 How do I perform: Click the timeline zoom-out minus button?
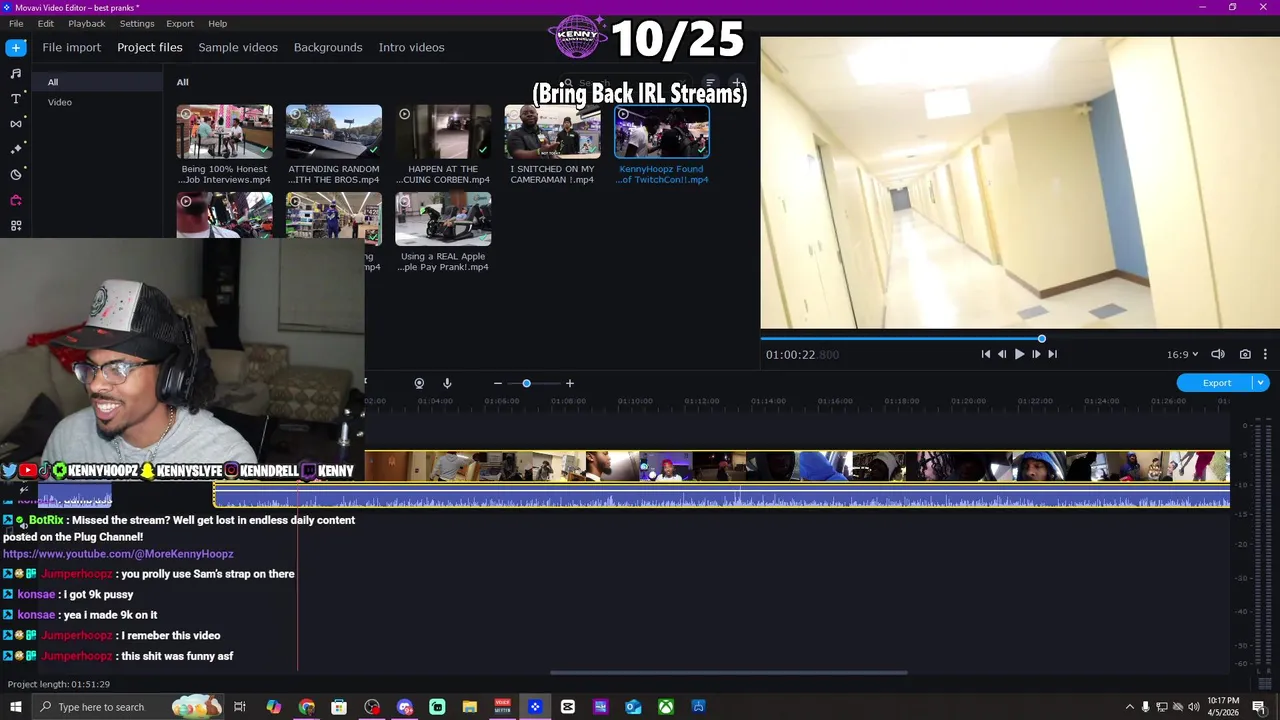click(497, 383)
